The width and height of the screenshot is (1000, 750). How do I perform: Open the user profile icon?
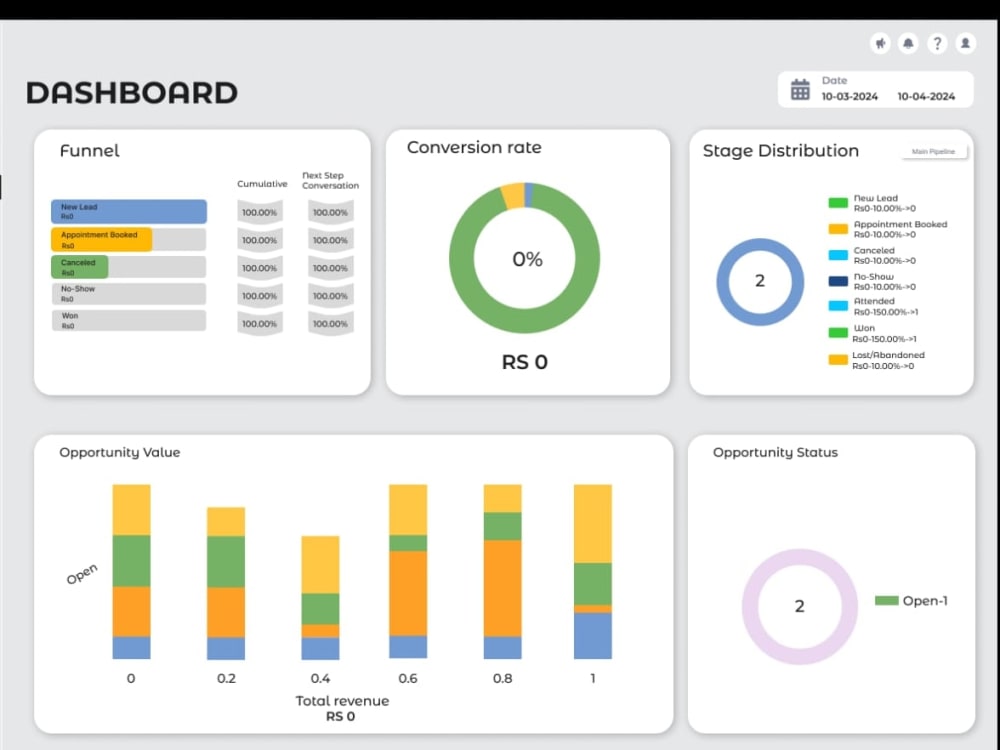(x=966, y=43)
